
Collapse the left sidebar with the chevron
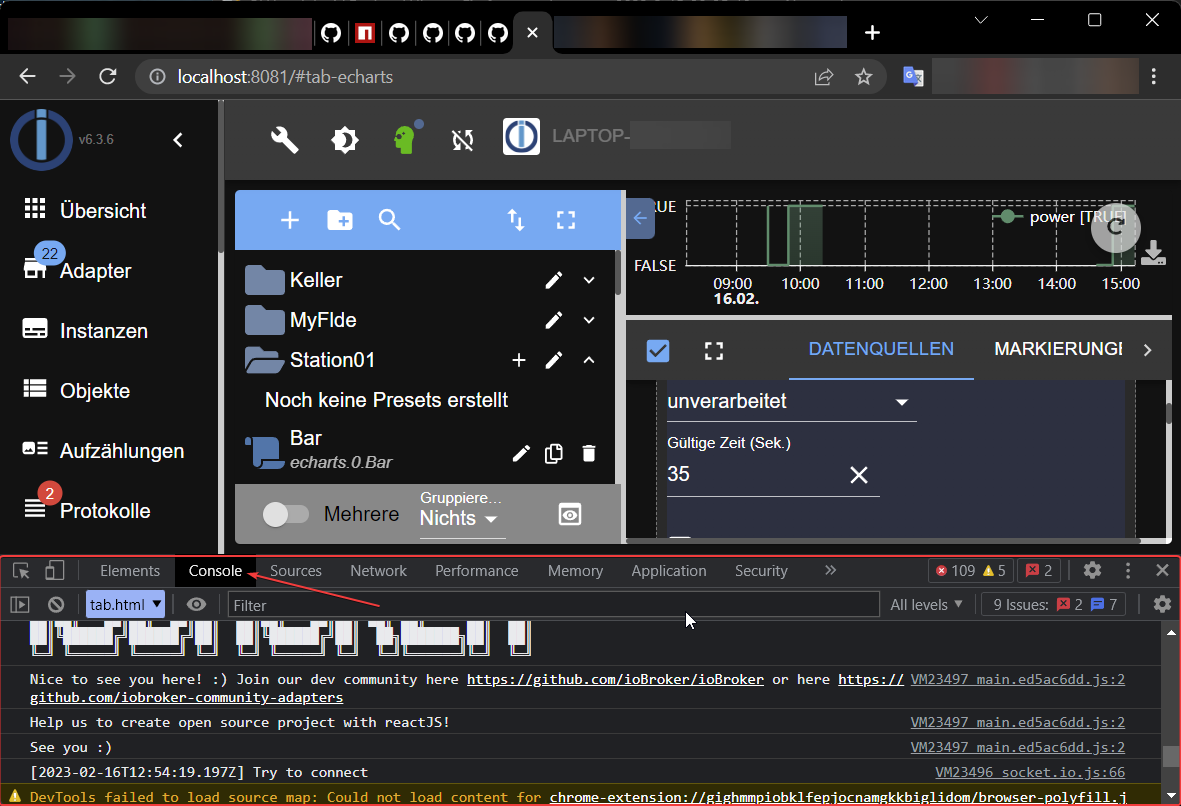tap(178, 140)
